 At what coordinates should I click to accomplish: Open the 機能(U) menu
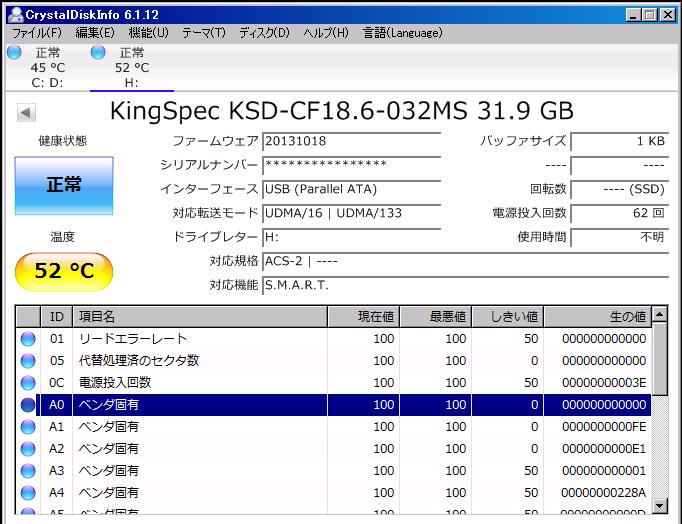click(148, 33)
